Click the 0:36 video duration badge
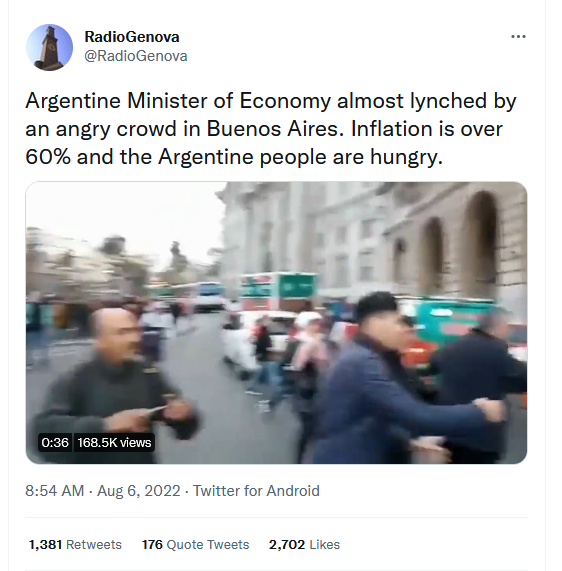 coord(55,442)
